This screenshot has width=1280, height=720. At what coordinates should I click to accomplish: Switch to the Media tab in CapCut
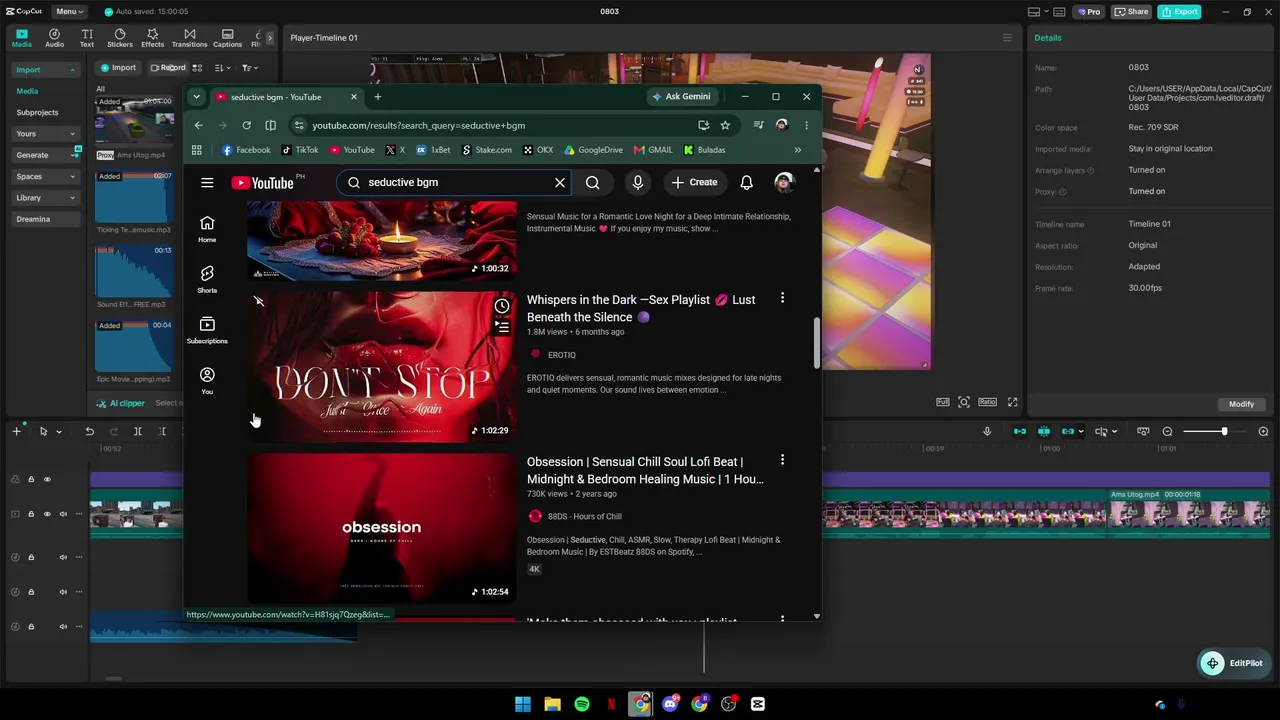point(21,38)
